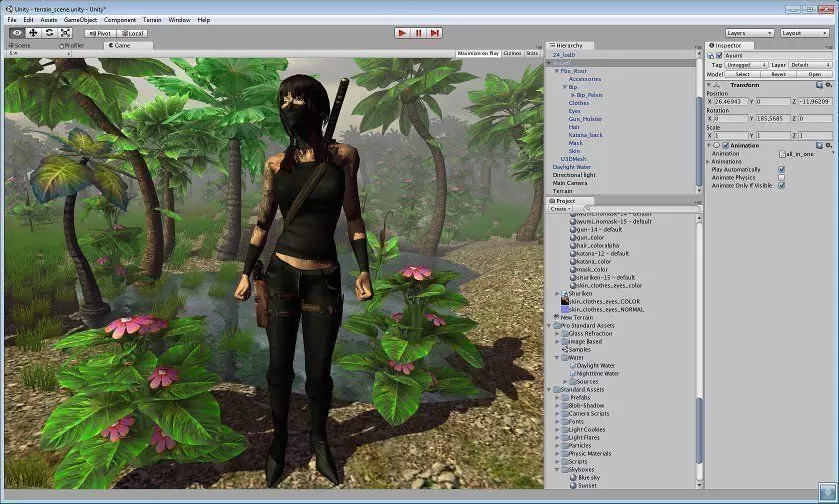839x504 pixels.
Task: Select the Move tool
Action: [33, 33]
